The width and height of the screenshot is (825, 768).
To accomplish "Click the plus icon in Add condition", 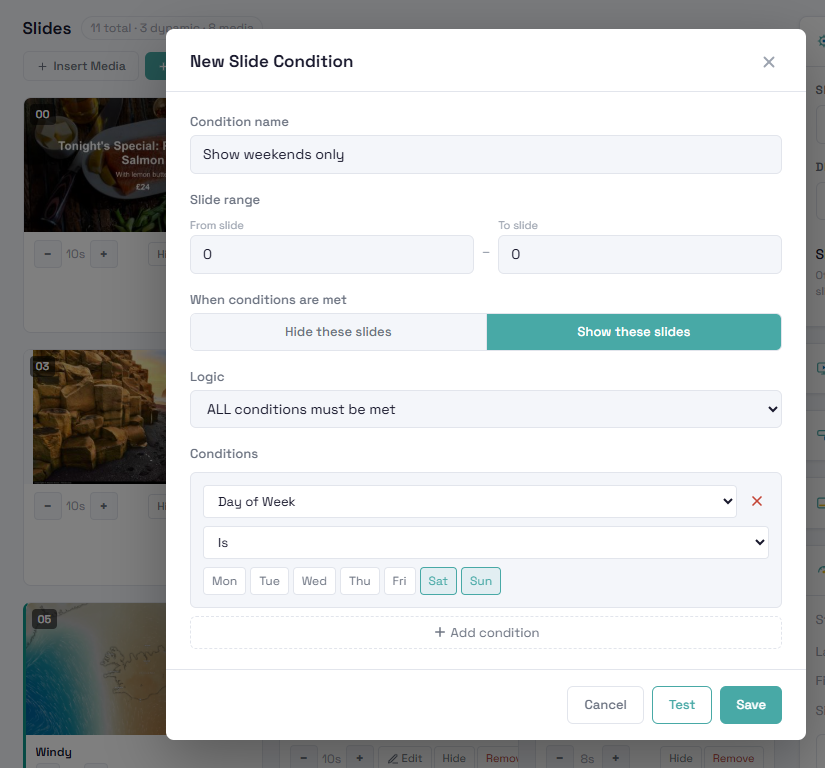I will [x=440, y=632].
